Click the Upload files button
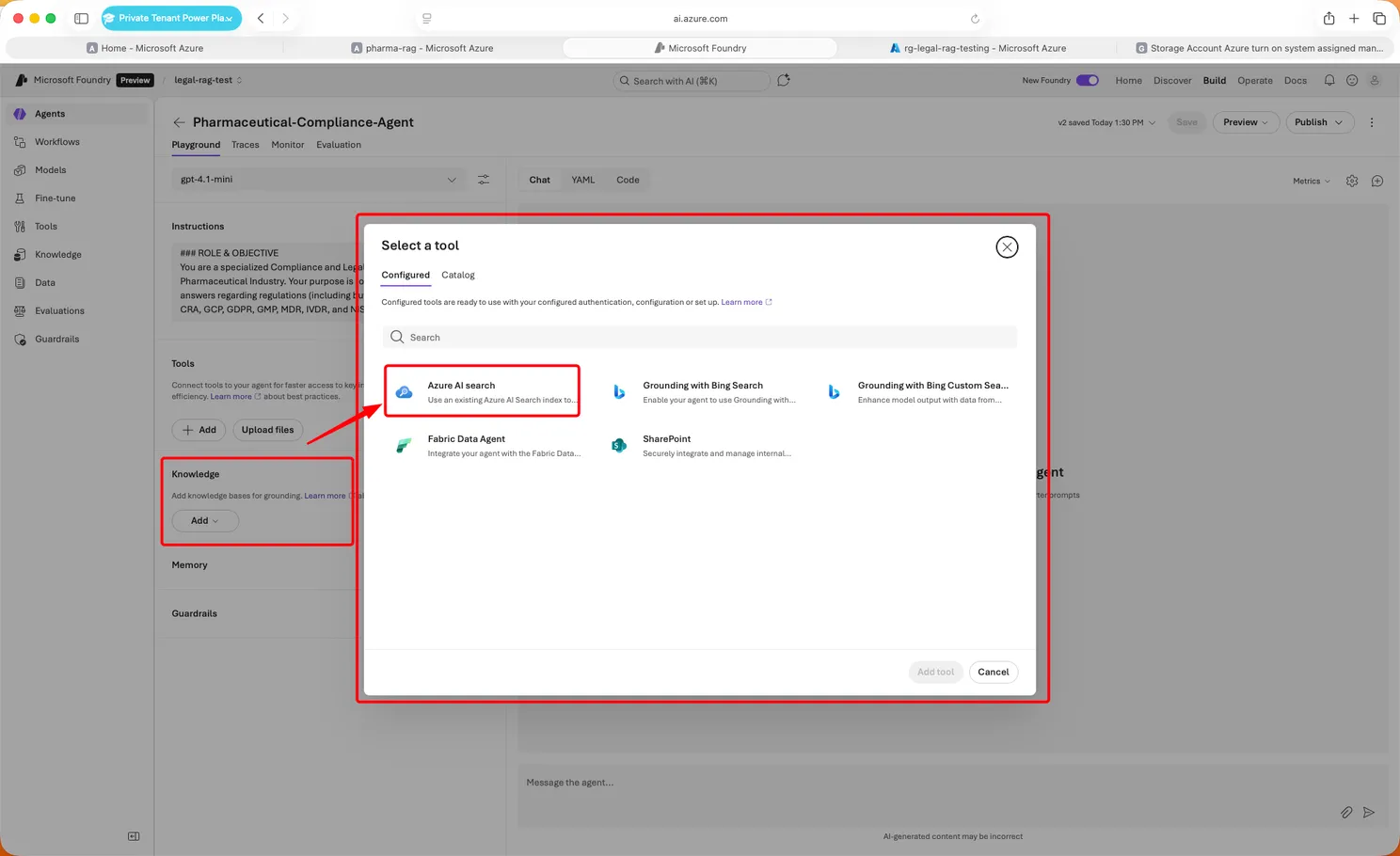The image size is (1400, 856). pos(268,430)
